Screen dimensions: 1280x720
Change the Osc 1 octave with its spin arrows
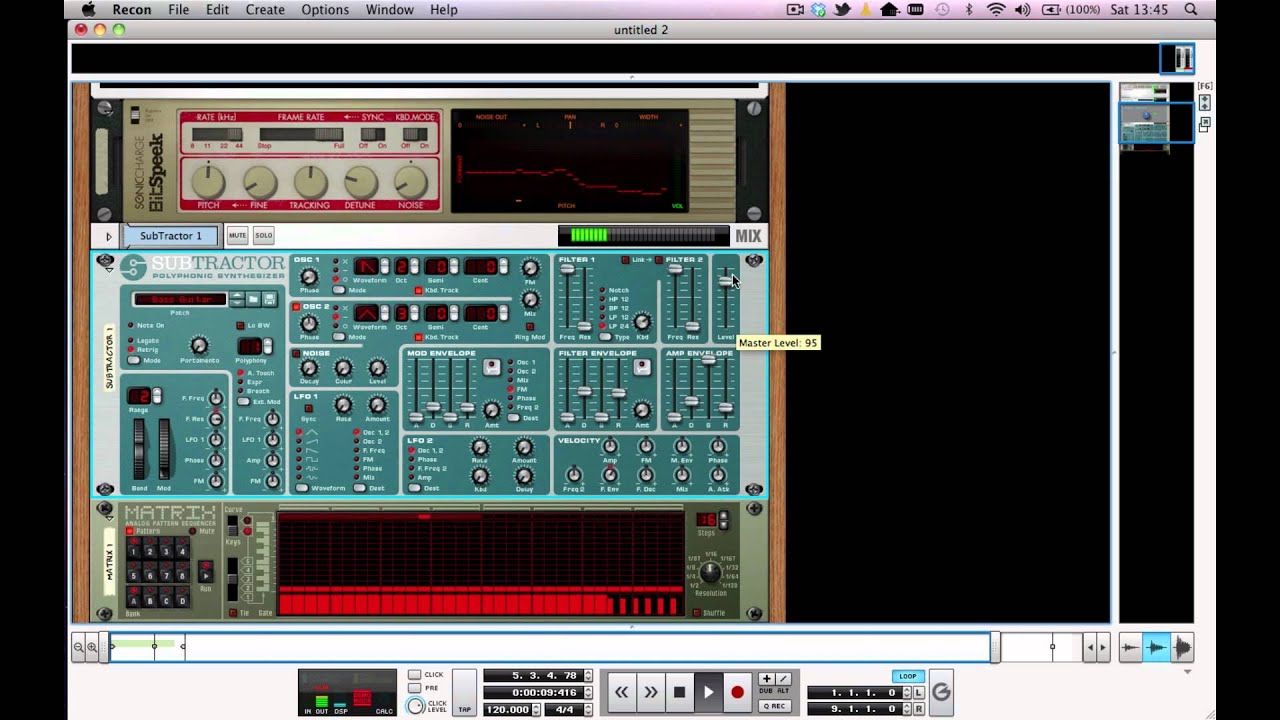pyautogui.click(x=413, y=266)
